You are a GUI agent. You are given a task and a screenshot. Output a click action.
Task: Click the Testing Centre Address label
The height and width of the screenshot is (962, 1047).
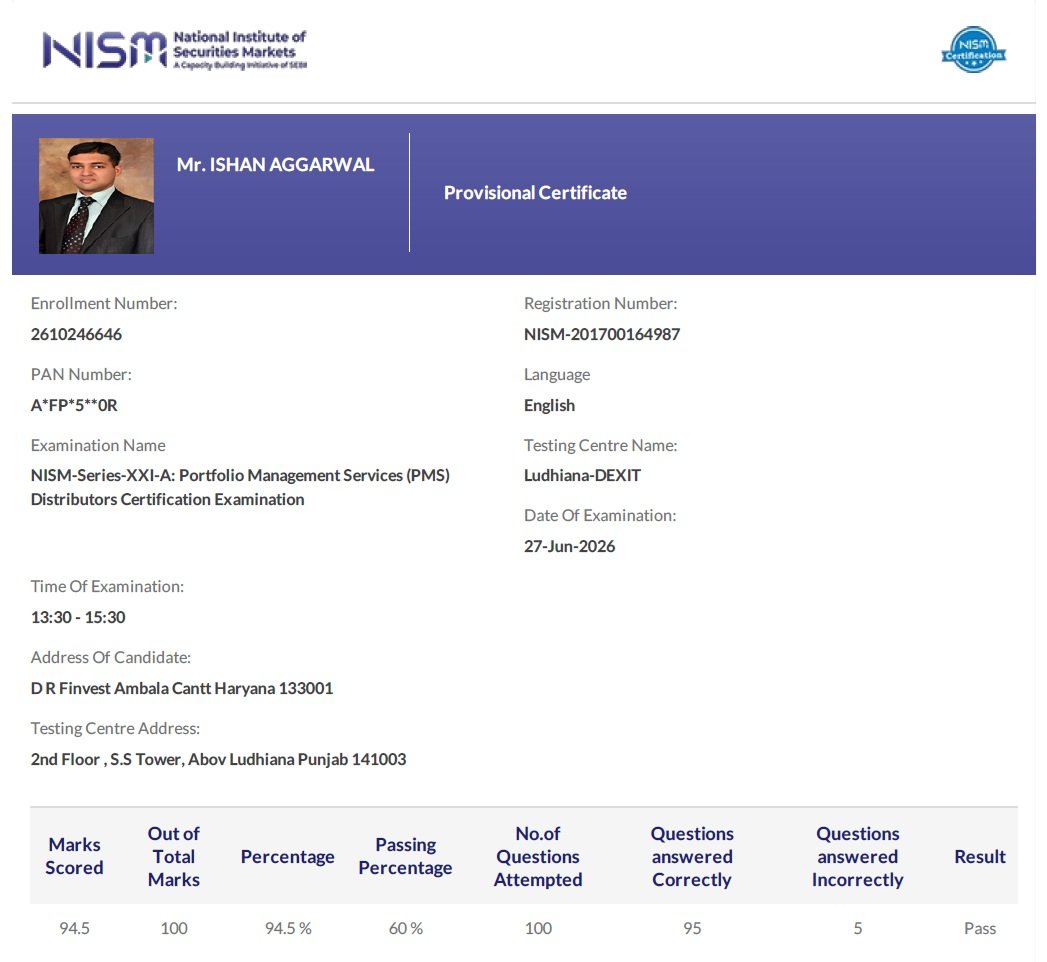pyautogui.click(x=116, y=728)
